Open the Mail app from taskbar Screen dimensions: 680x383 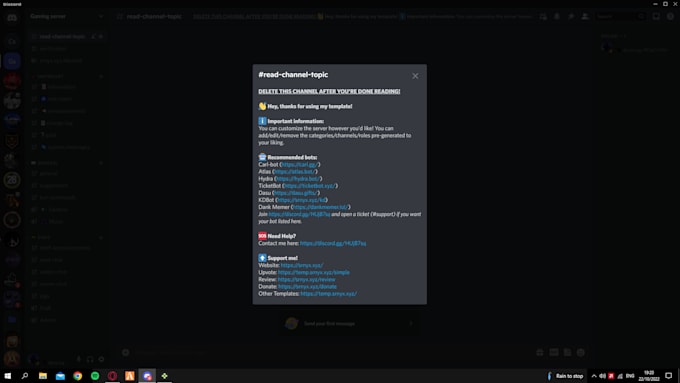click(x=60, y=376)
